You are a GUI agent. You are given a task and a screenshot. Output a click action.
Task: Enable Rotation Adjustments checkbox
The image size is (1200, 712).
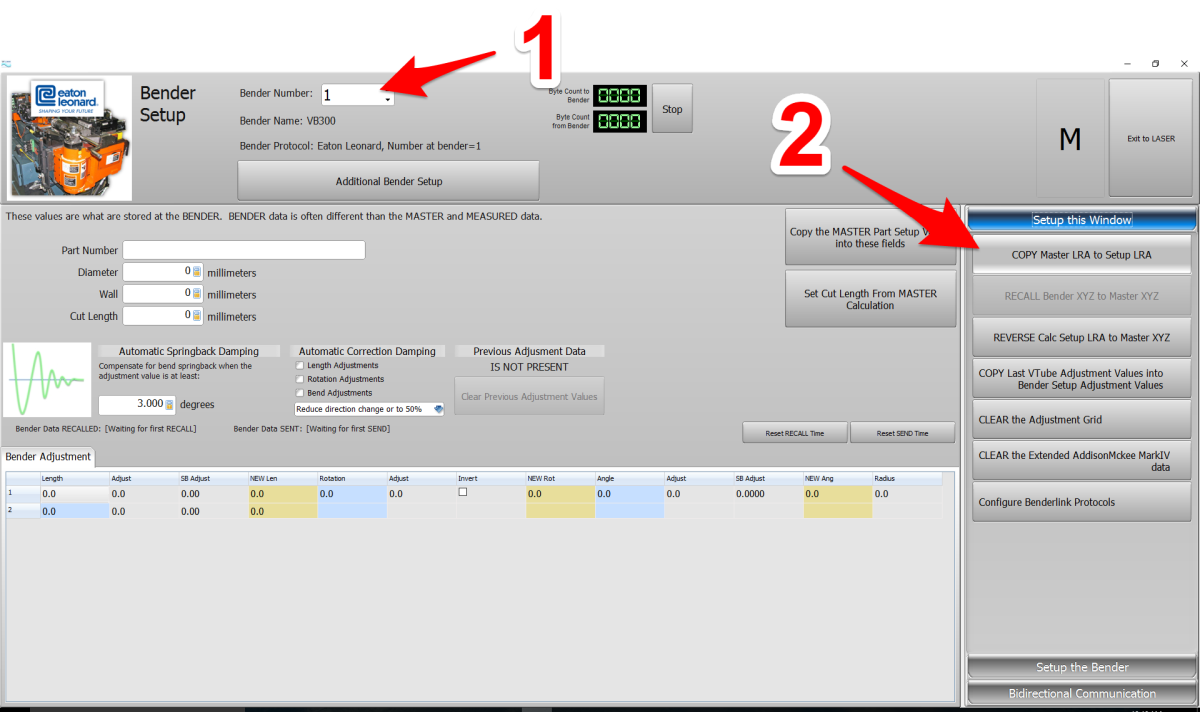(x=300, y=380)
